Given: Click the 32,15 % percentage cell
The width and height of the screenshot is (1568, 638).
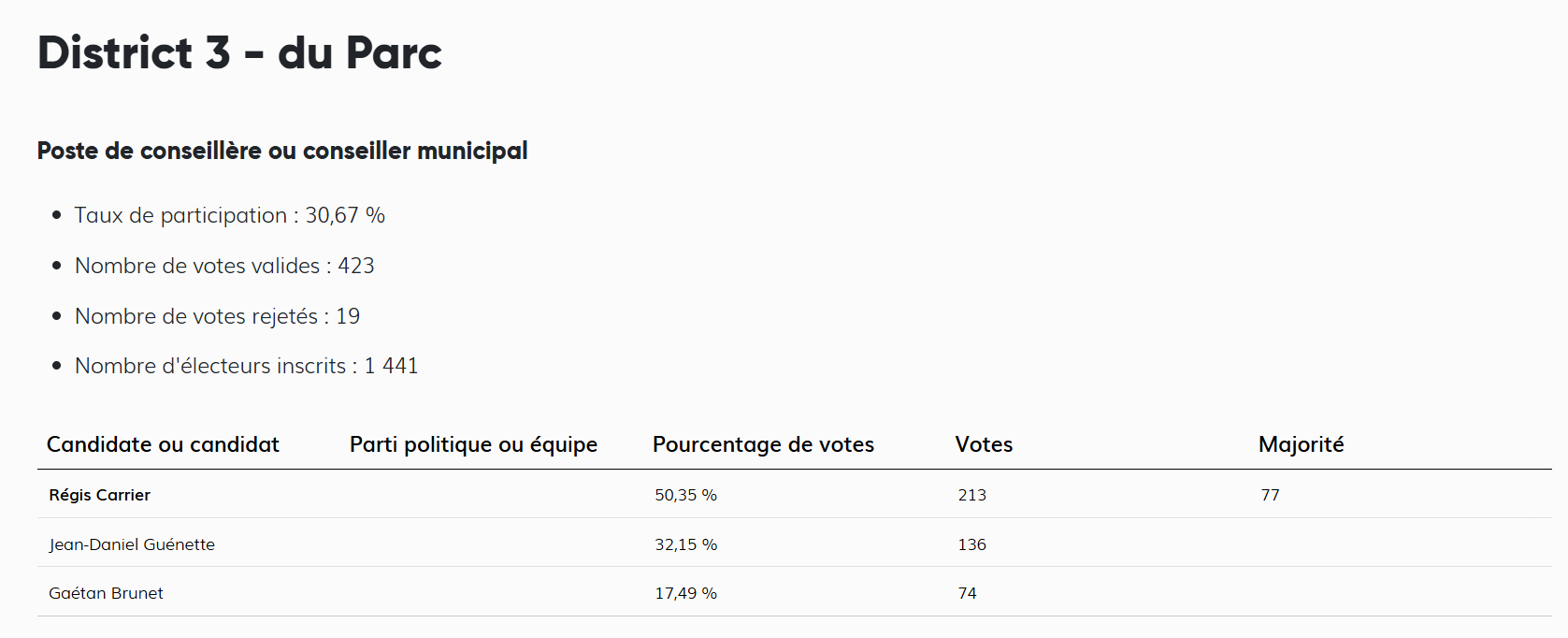Looking at the screenshot, I should 685,544.
